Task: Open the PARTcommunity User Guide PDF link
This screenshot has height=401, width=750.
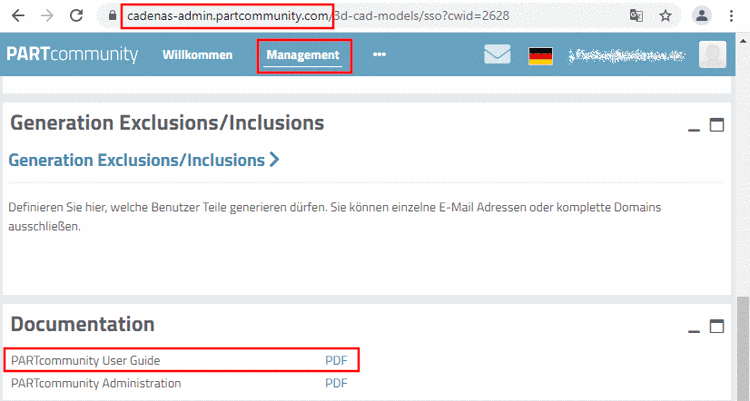Action: pos(336,360)
